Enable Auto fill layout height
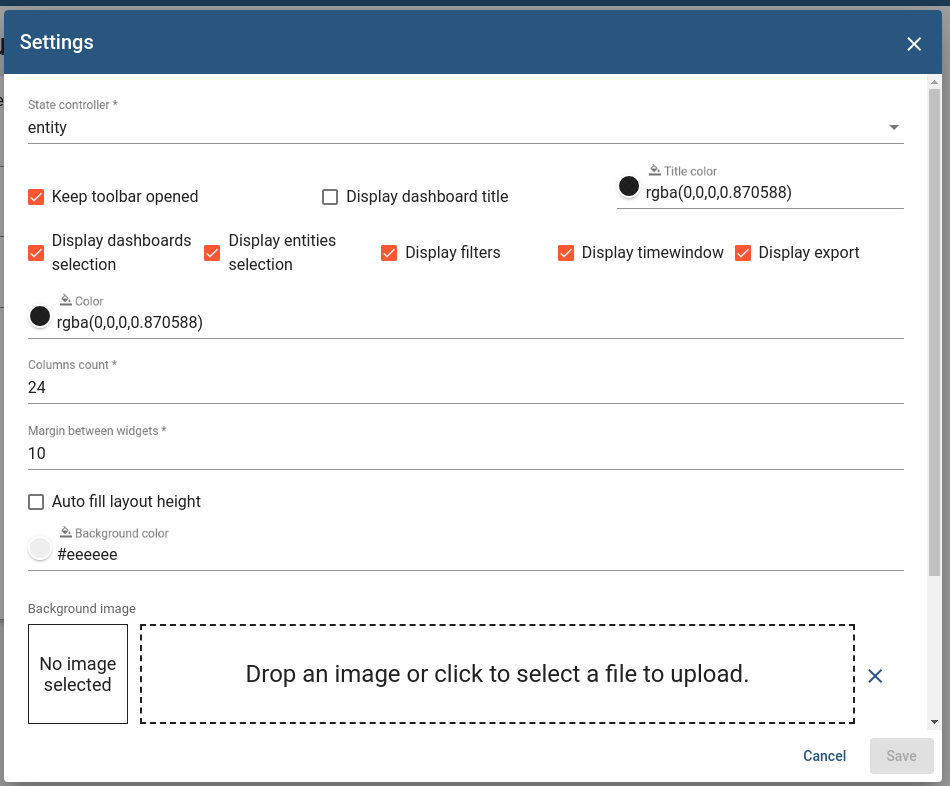Viewport: 950px width, 786px height. click(x=36, y=501)
